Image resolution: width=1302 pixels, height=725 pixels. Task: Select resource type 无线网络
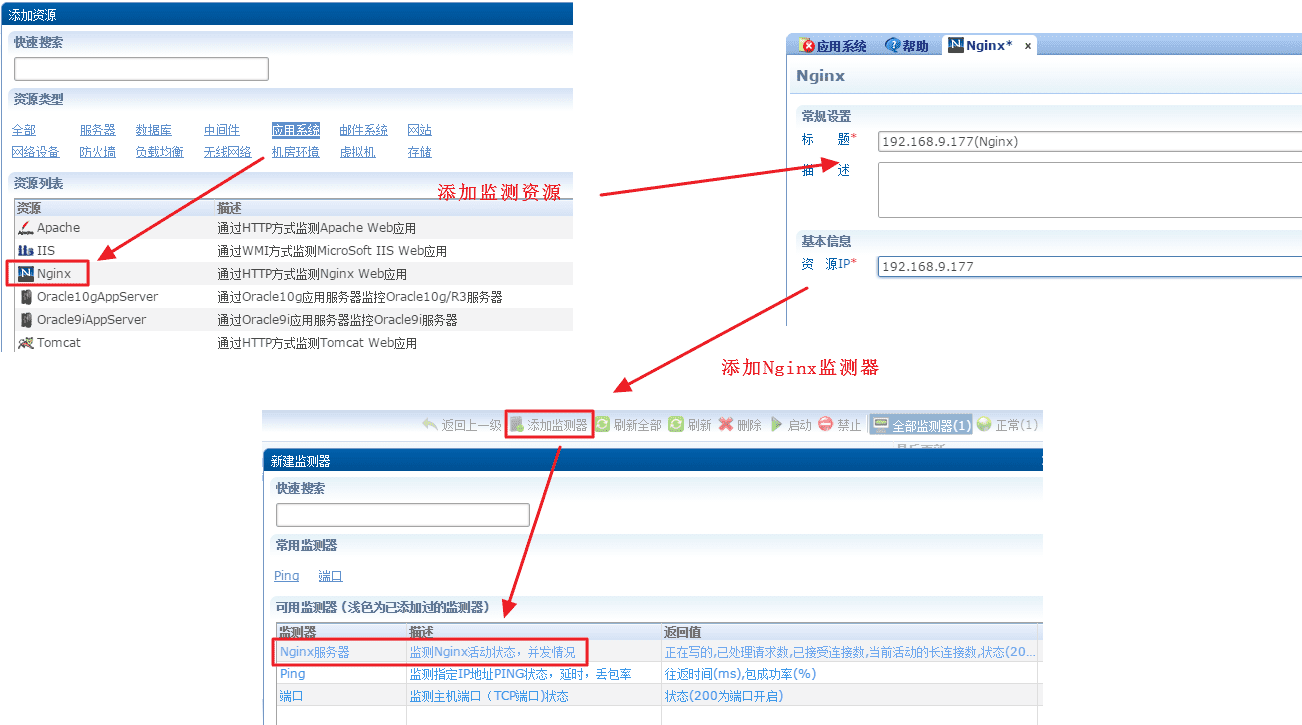tap(228, 152)
